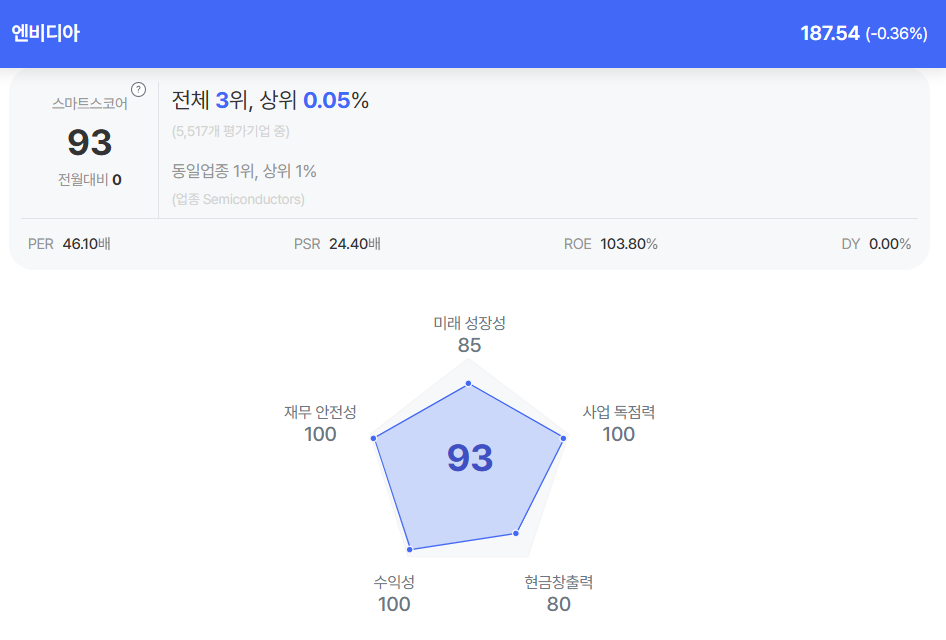
Task: Click the 수익성 100 radar label
Action: [x=394, y=593]
